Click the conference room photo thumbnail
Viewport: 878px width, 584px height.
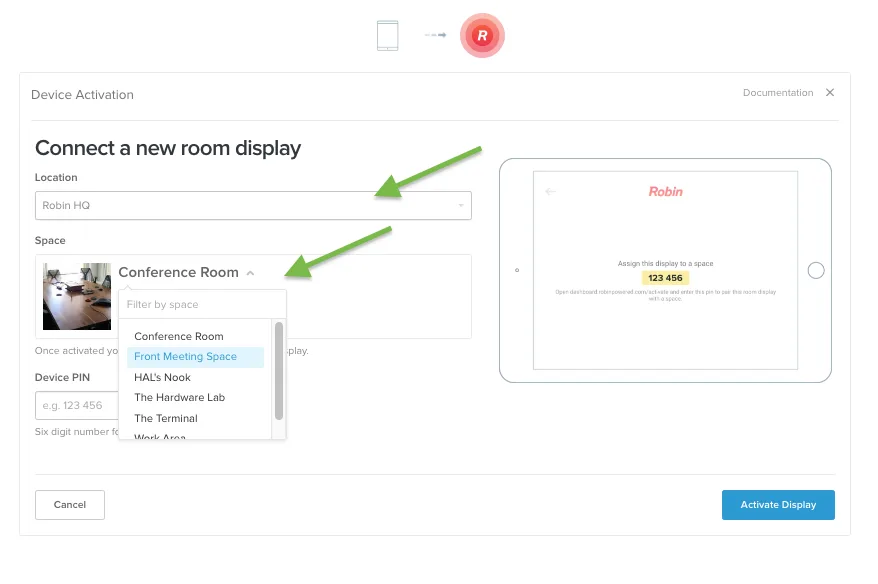(77, 296)
